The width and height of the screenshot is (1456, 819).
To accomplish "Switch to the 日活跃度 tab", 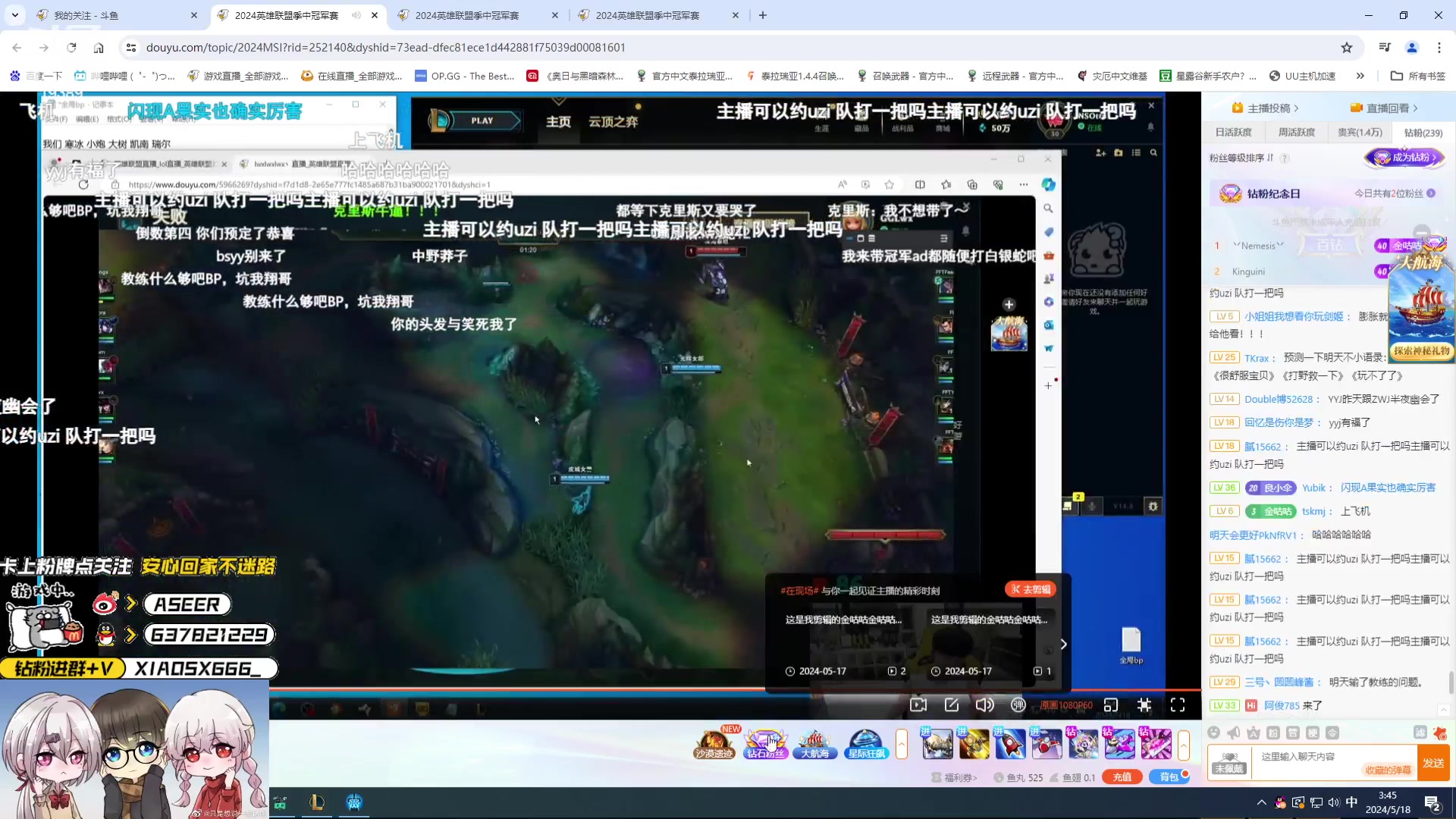I will point(1234,133).
